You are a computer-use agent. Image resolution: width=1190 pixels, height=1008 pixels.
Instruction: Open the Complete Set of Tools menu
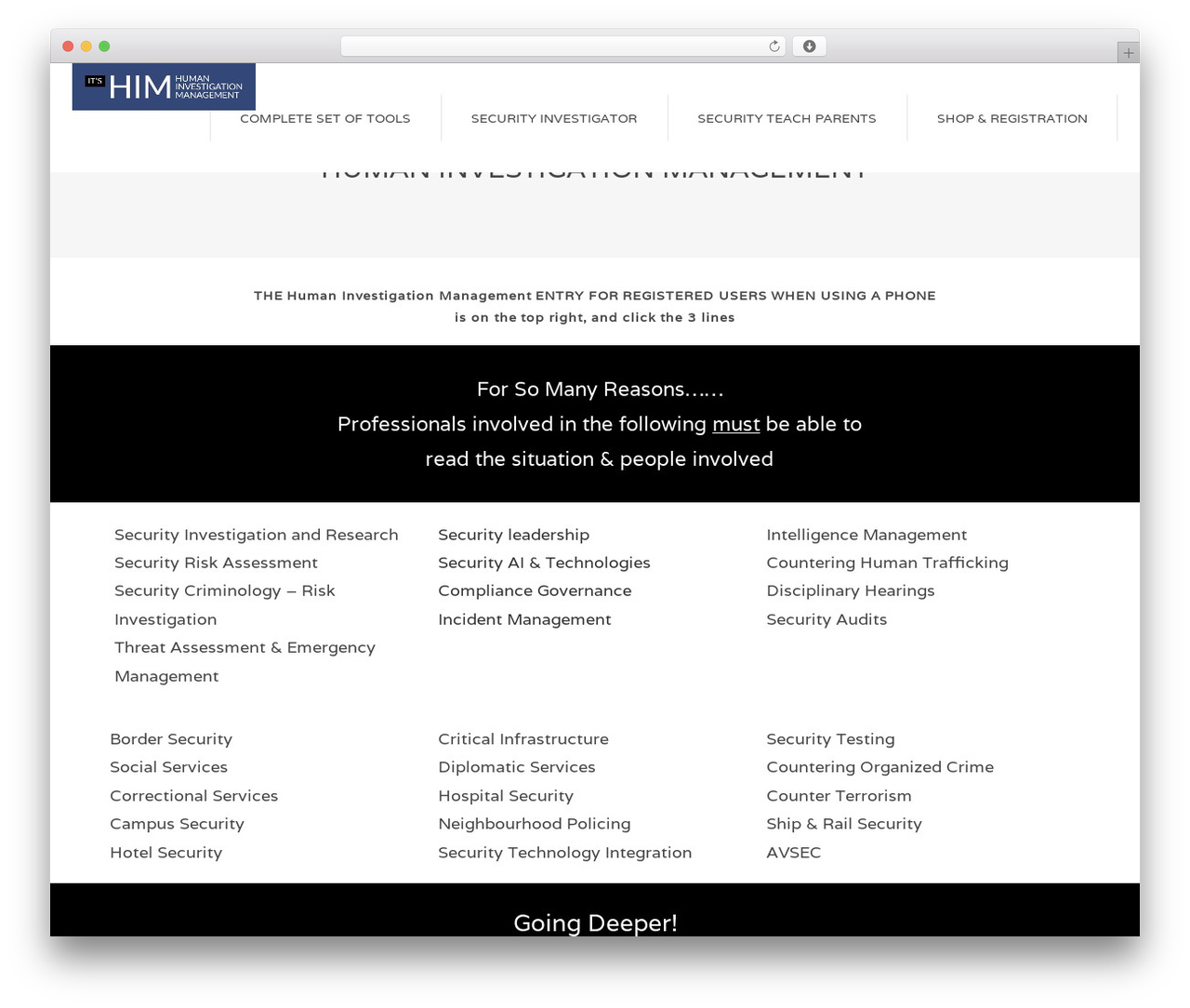325,118
